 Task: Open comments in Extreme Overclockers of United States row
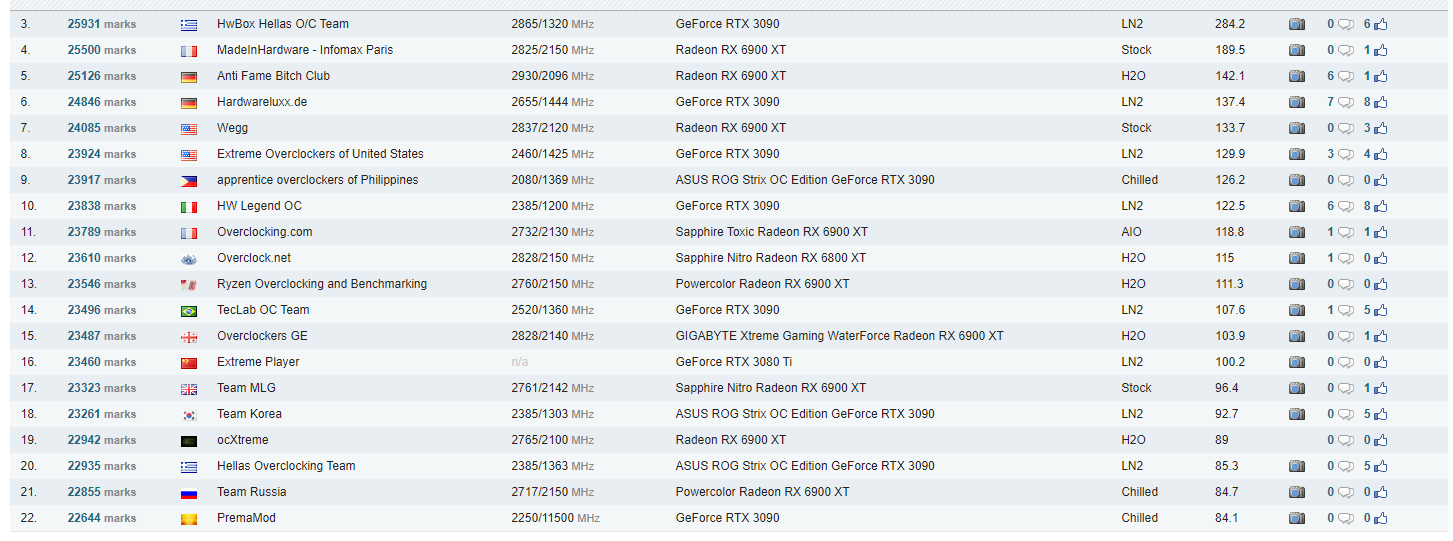[1346, 155]
